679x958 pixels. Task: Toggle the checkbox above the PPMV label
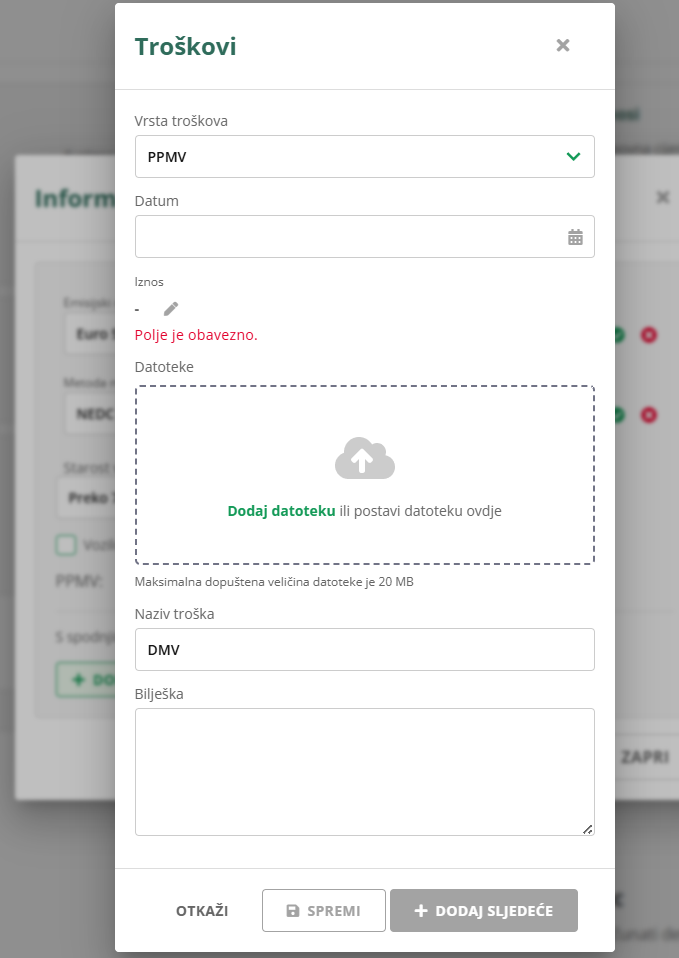click(x=66, y=545)
